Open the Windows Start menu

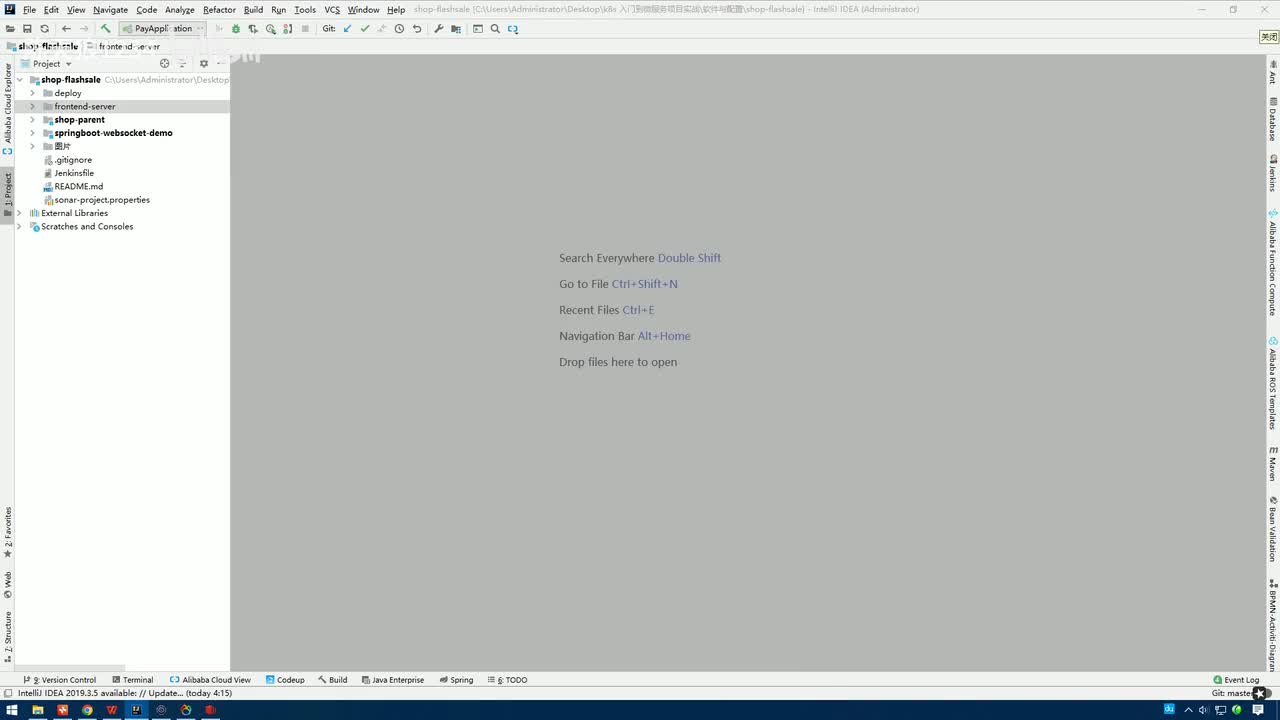coord(13,710)
